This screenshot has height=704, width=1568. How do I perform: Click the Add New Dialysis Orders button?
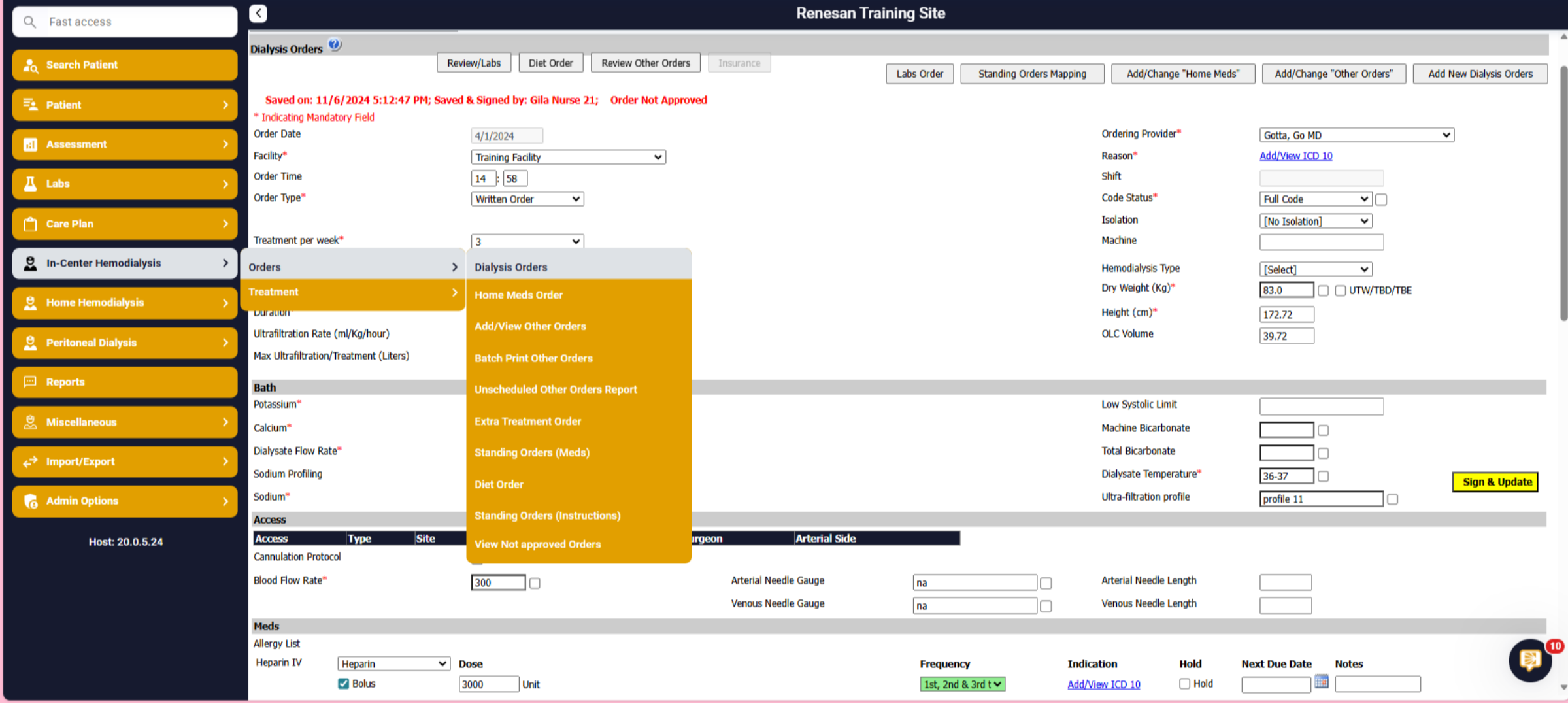coord(1480,74)
